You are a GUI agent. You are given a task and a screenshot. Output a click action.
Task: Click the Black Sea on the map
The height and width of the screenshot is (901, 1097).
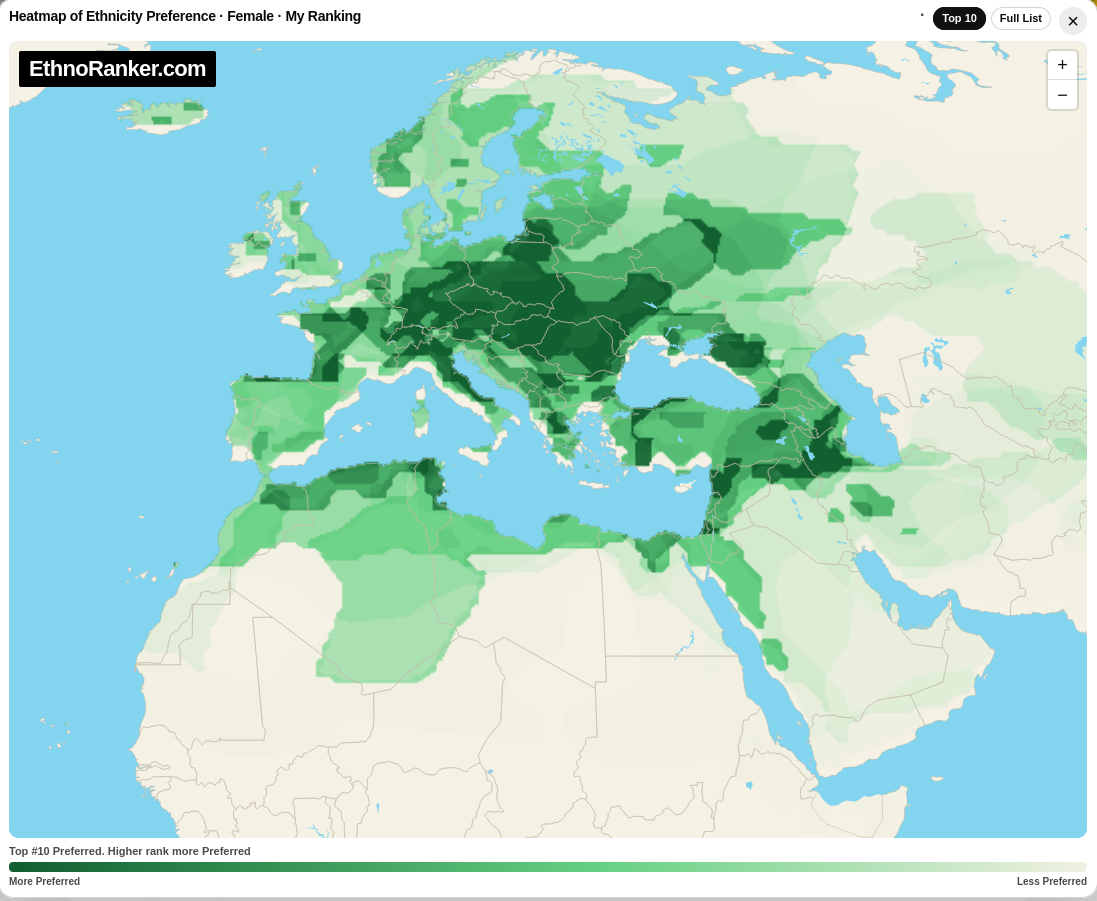(689, 378)
